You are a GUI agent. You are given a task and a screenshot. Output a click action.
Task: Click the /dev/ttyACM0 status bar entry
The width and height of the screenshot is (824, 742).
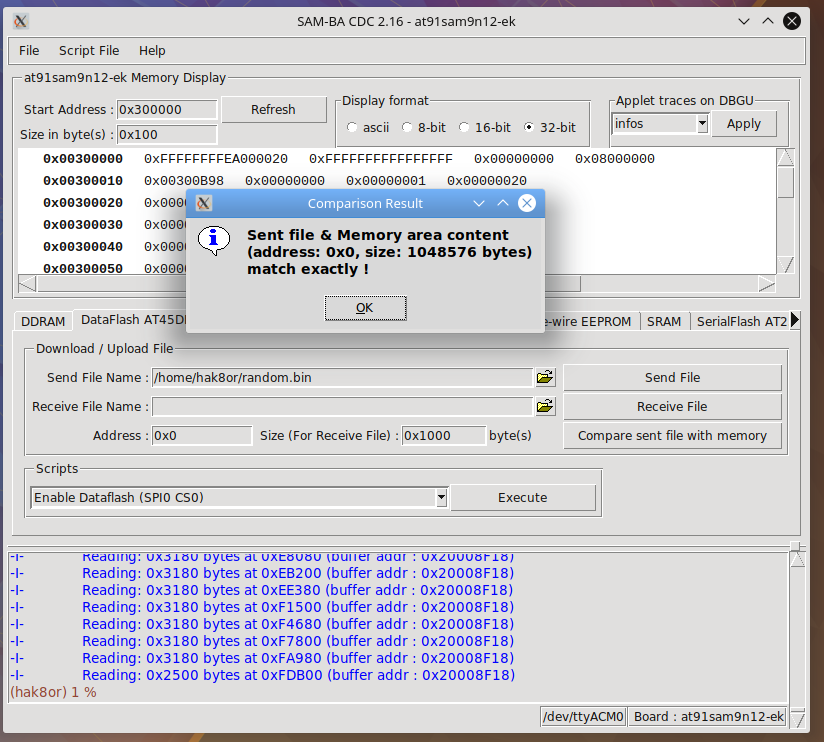coord(583,717)
